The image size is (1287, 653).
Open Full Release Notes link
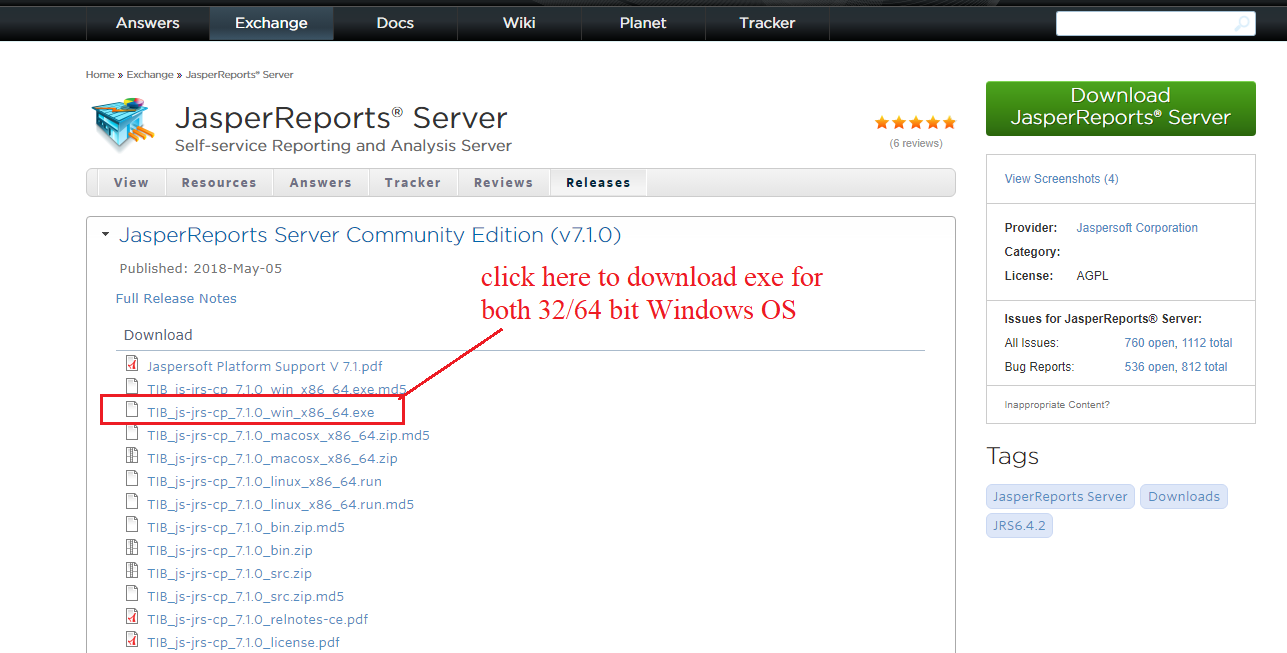(176, 298)
